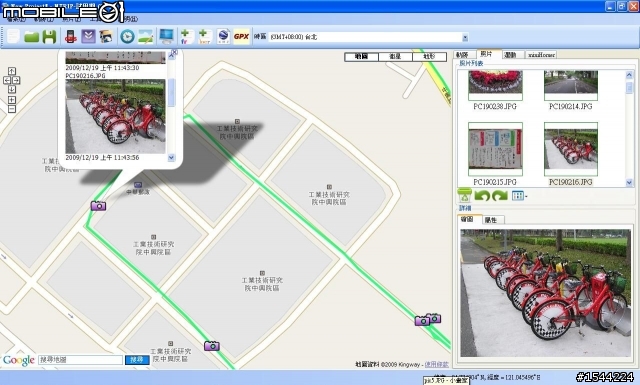This screenshot has width=640, height=385.
Task: Open the time zone (GMT+08:00) dropdown
Action: (x=368, y=37)
